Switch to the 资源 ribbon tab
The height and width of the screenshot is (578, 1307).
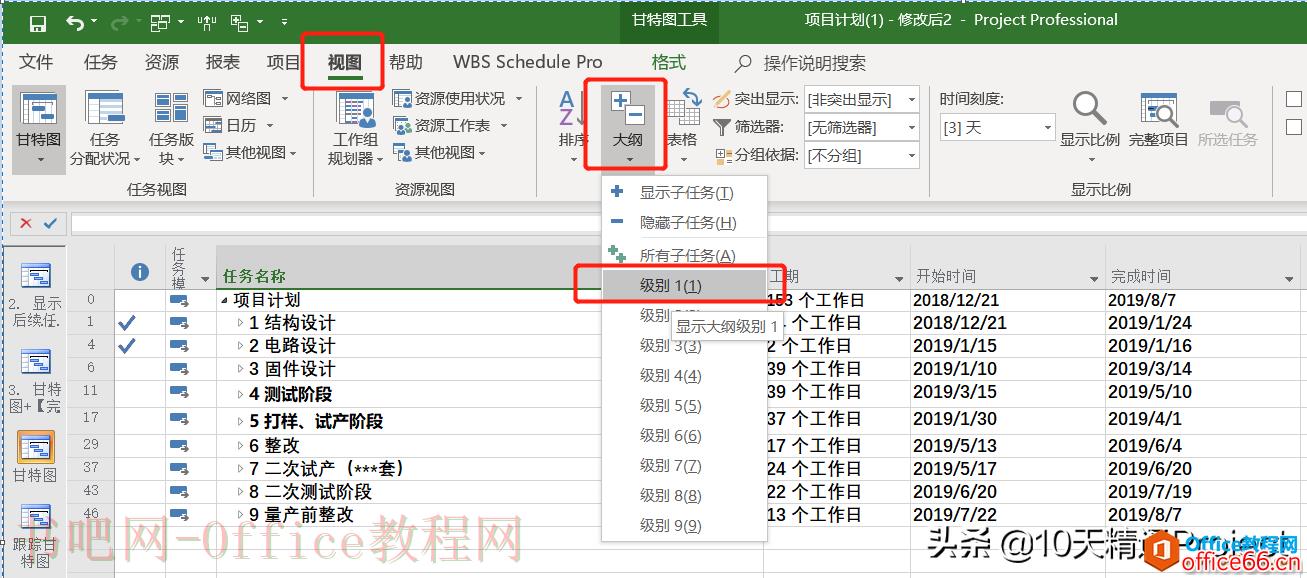tap(161, 62)
